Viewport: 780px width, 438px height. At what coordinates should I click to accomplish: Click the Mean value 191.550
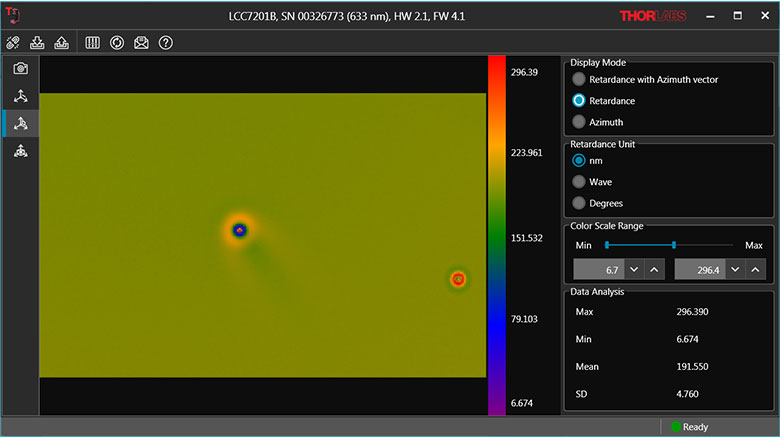692,367
